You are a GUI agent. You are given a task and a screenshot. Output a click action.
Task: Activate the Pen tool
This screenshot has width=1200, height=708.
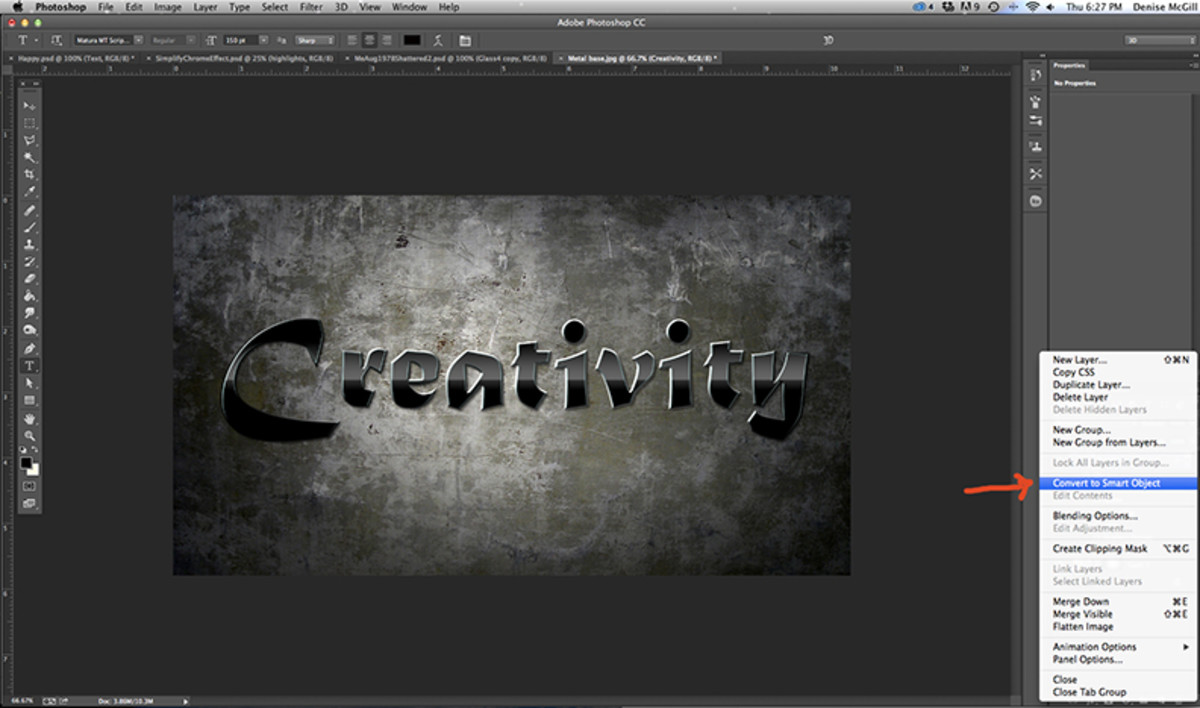[x=30, y=349]
